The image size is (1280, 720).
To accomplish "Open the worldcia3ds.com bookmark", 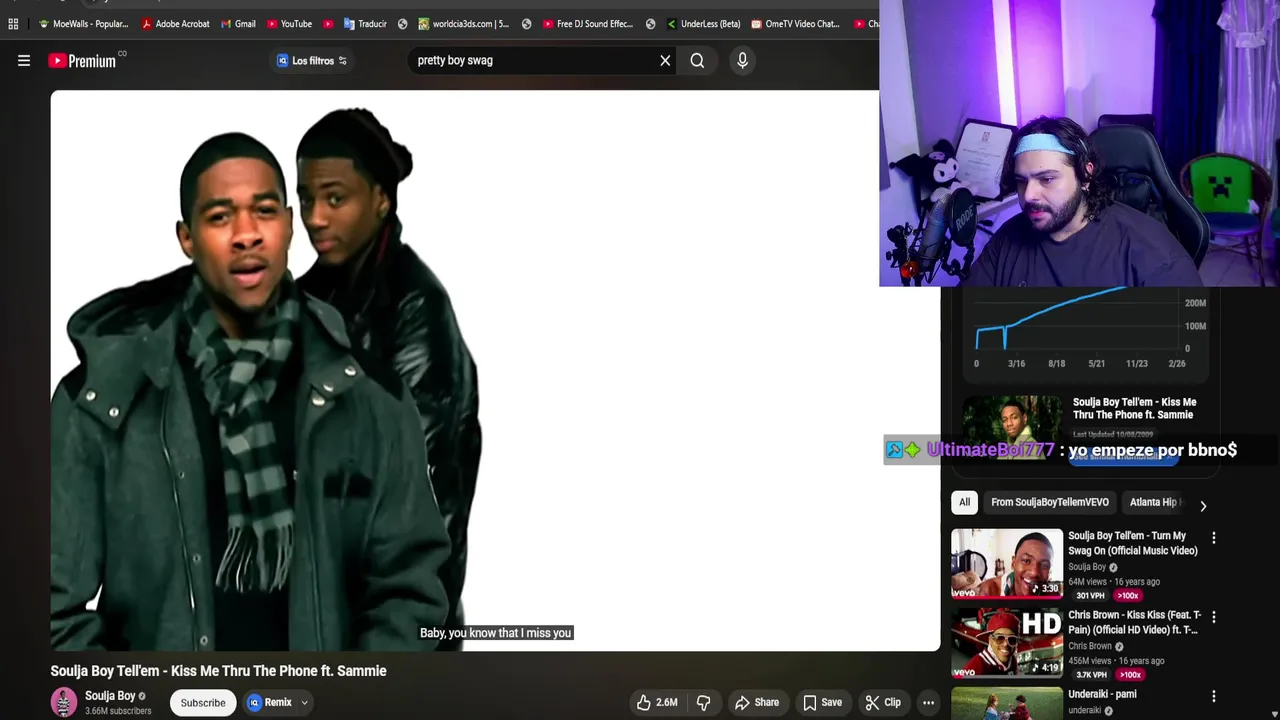I will point(464,24).
